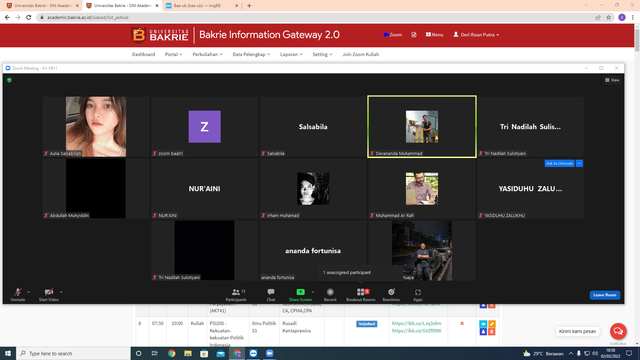Open Breakout Rooms in Zoom toolbar
Image resolution: width=640 pixels, height=360 pixels.
[360, 294]
